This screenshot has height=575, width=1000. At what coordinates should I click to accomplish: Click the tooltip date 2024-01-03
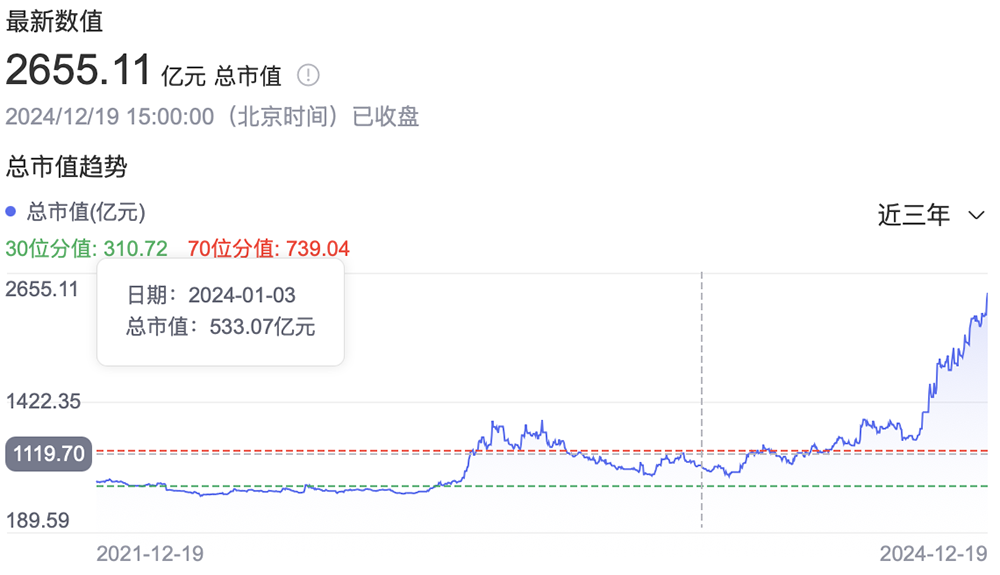click(x=240, y=295)
